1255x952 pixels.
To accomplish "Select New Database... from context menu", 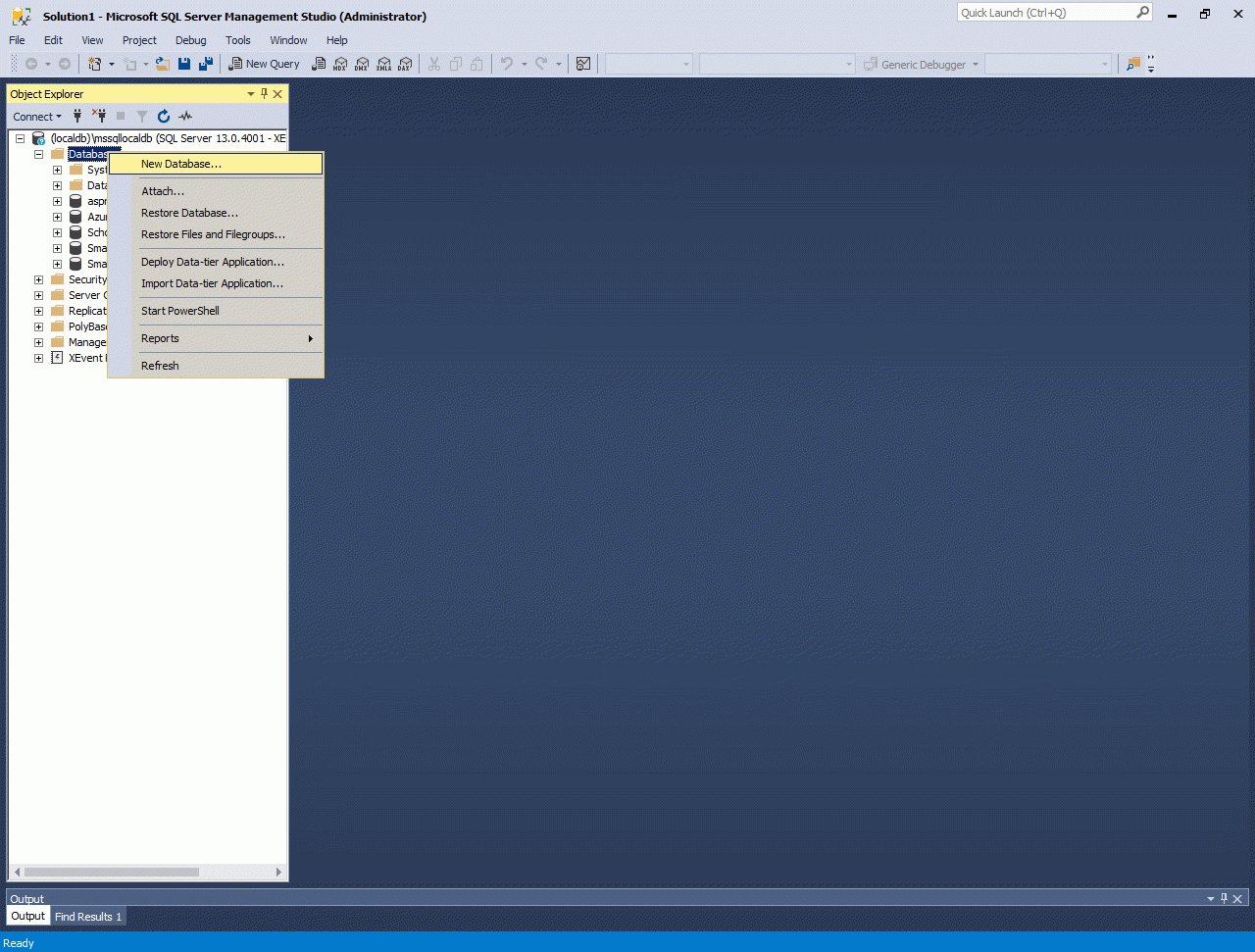I will click(x=216, y=164).
